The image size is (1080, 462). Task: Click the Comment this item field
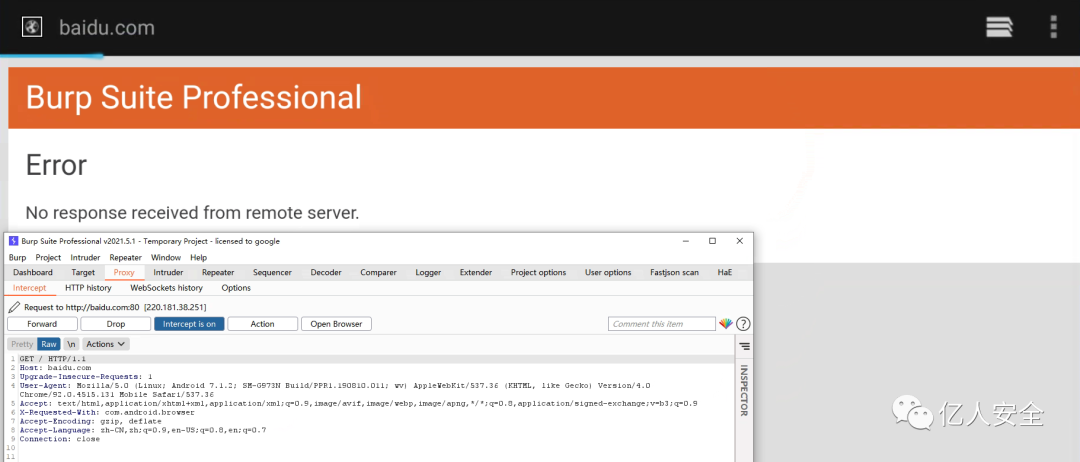point(662,324)
